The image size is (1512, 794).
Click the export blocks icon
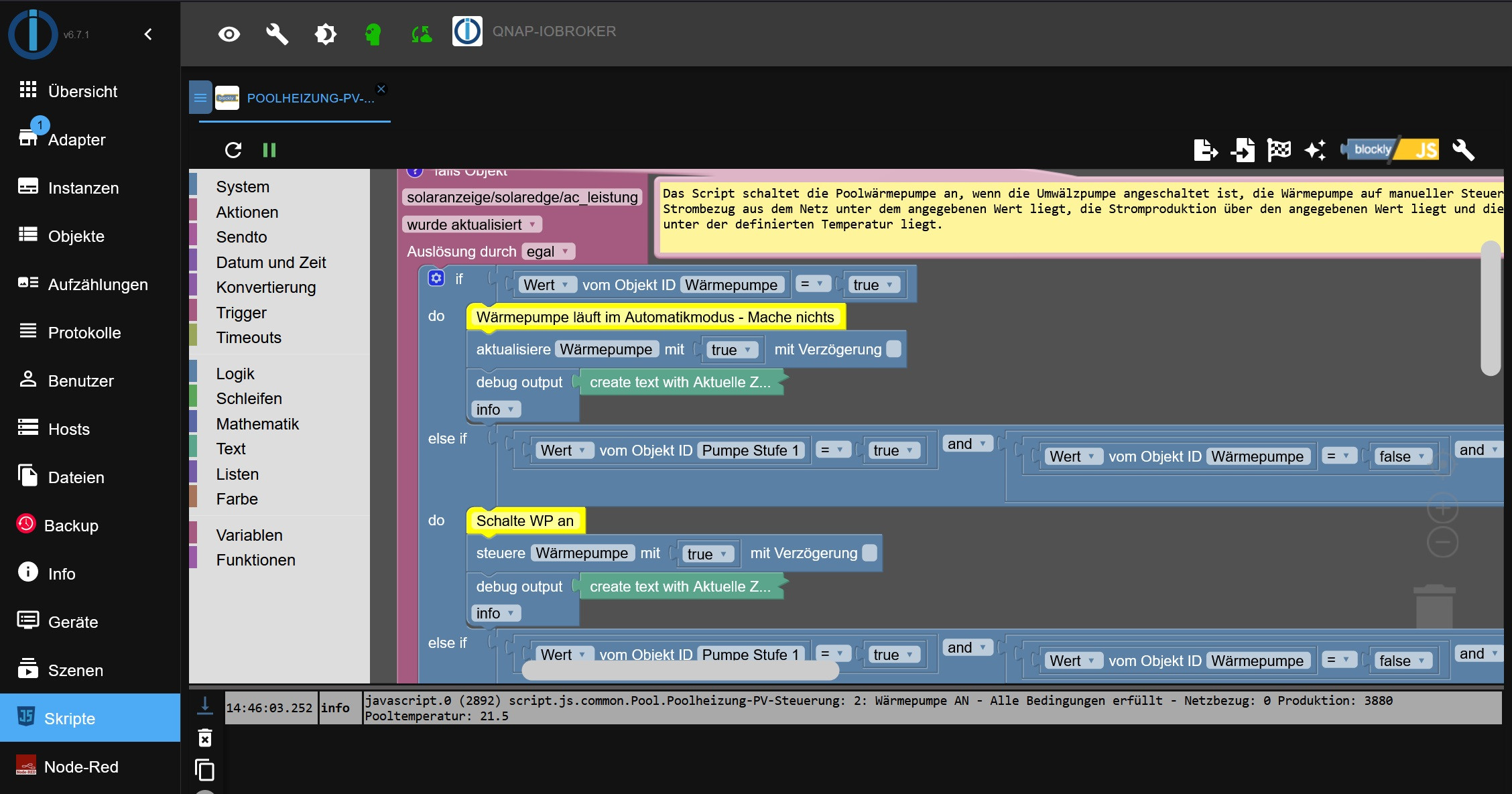tap(1206, 150)
